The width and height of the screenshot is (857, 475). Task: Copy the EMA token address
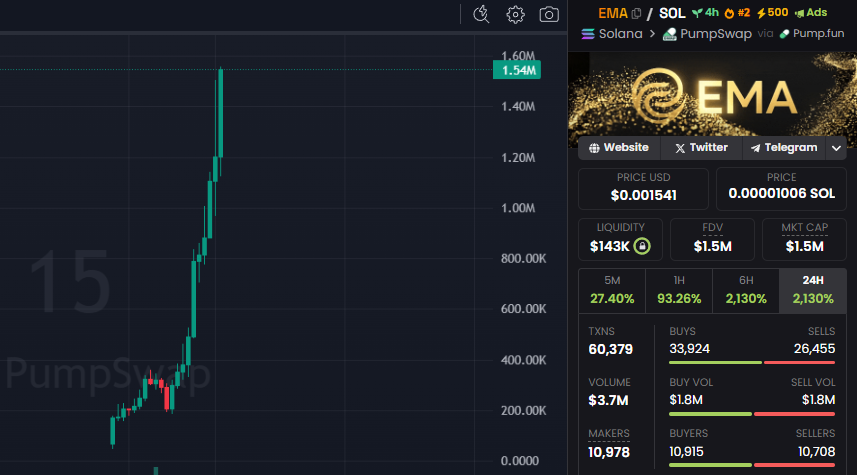point(636,13)
